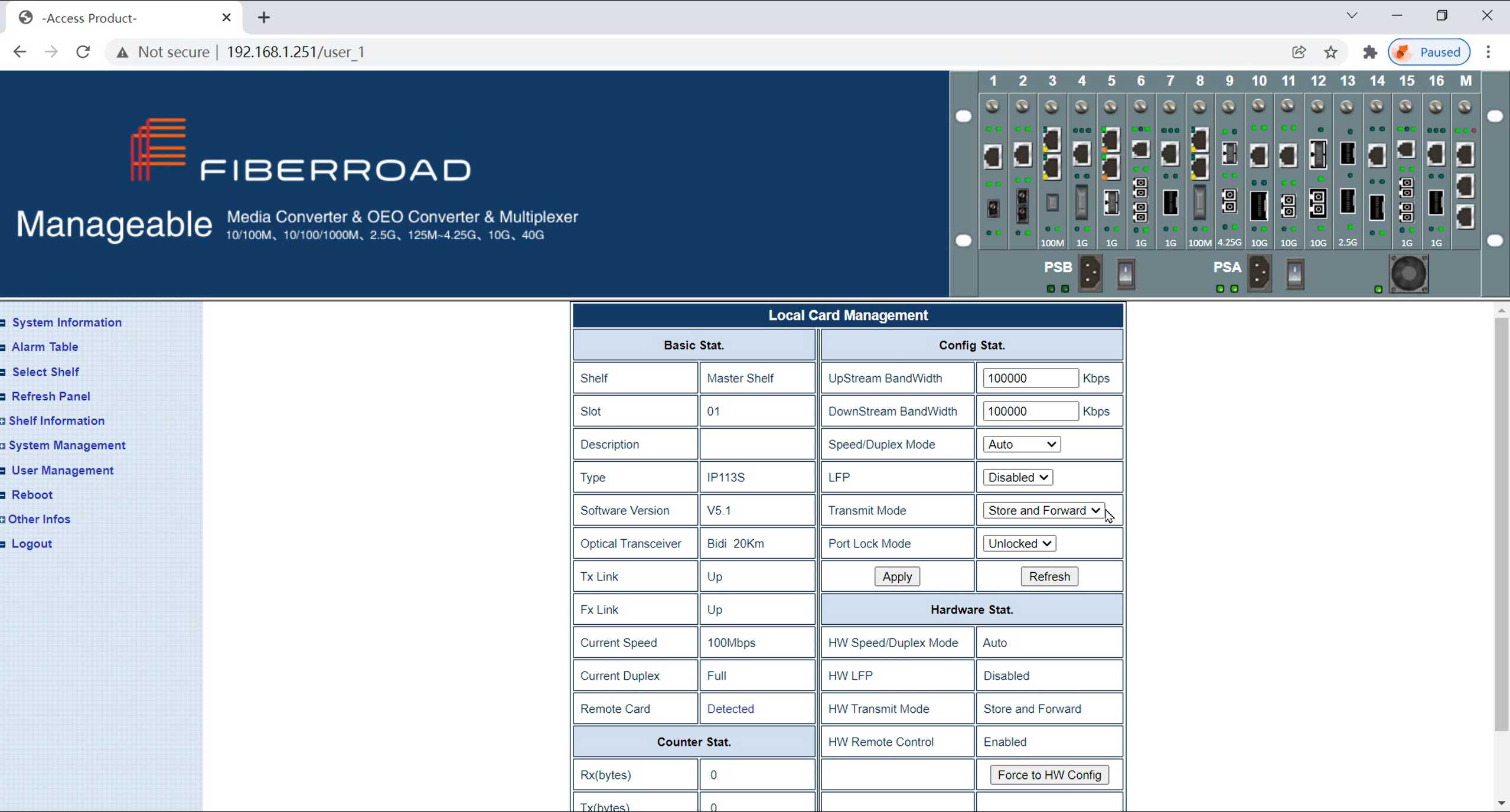
Task: Click Reboot menu item
Action: pyautogui.click(x=32, y=495)
